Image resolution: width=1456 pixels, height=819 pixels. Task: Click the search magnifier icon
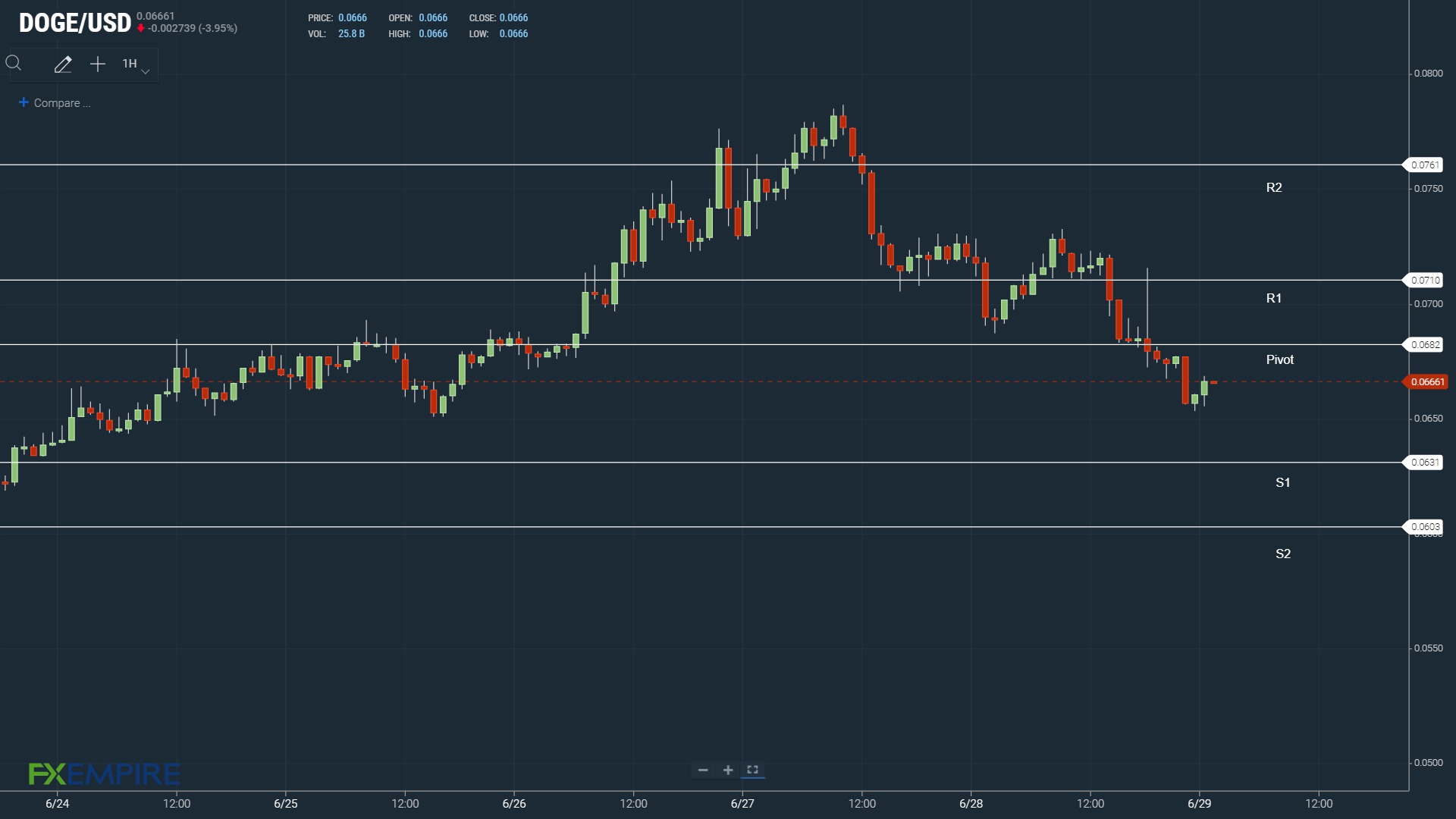(14, 63)
